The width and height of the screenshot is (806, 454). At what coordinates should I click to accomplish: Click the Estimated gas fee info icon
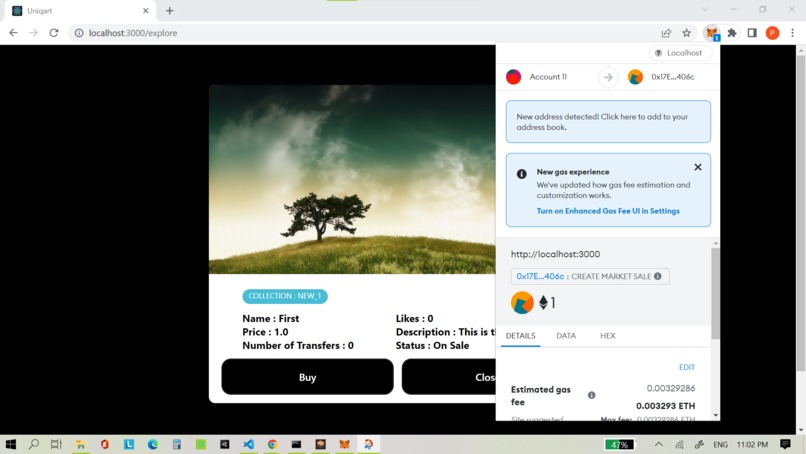point(592,395)
